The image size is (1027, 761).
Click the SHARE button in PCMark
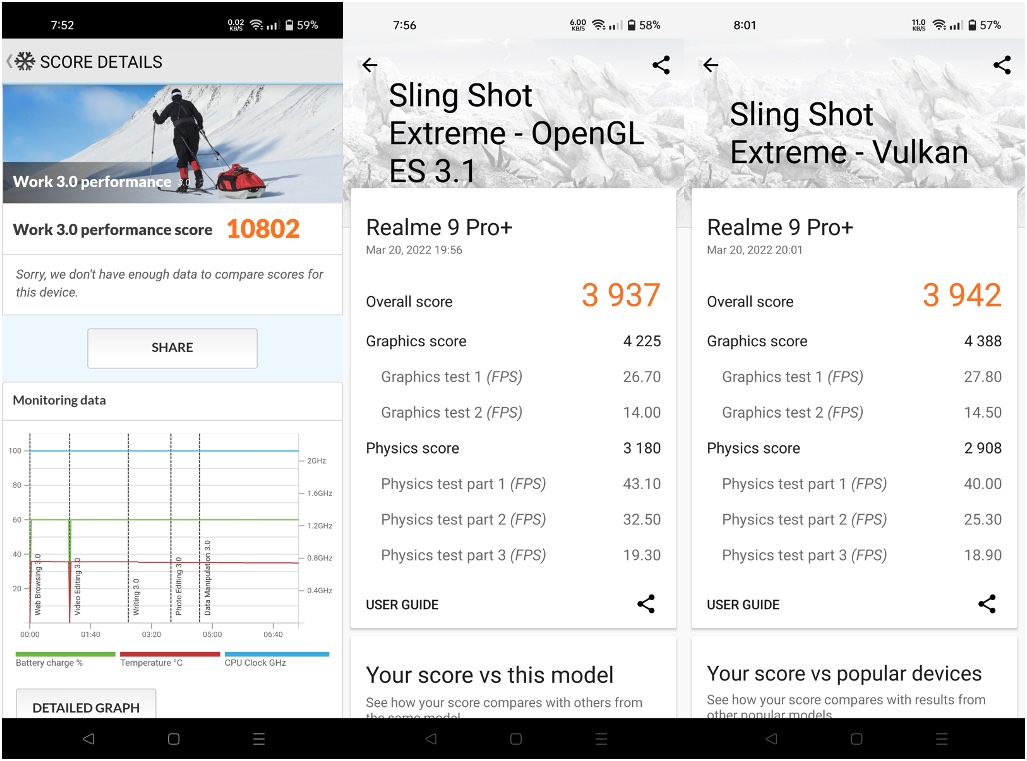172,348
